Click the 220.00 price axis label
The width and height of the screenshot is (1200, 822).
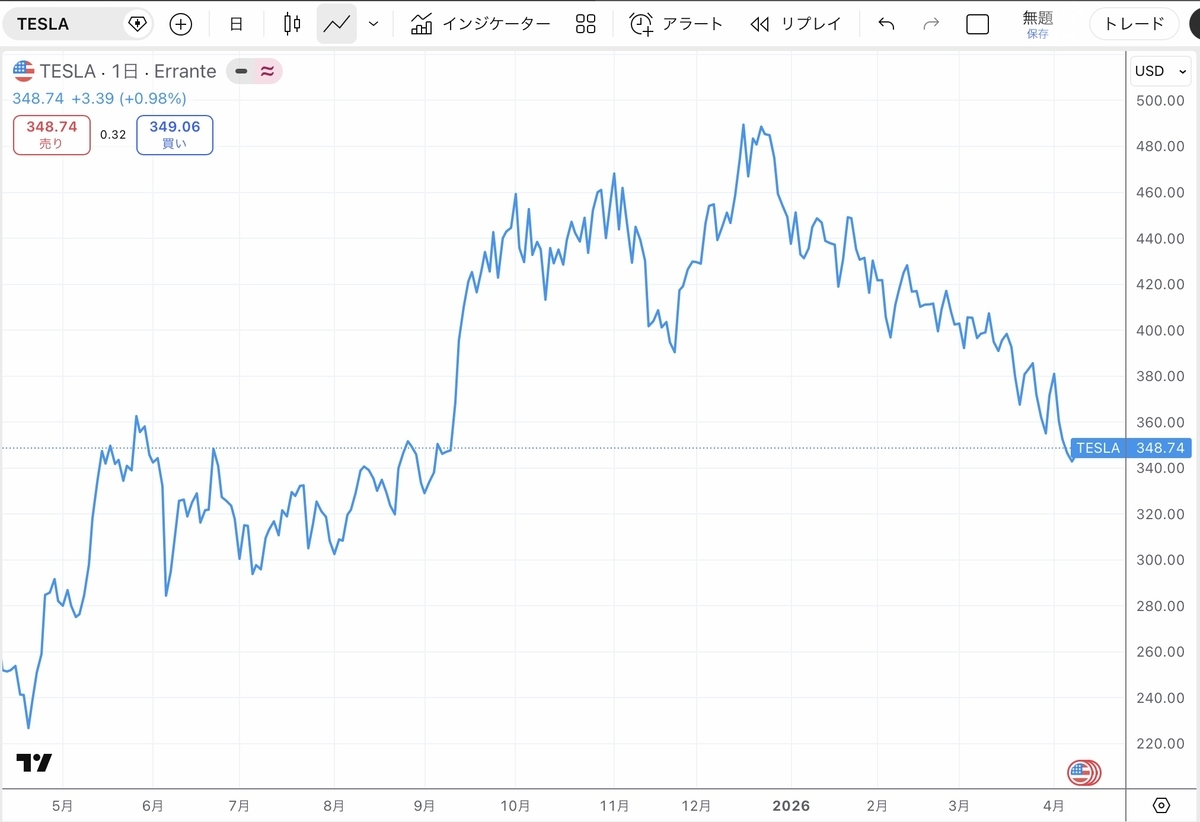point(1160,744)
